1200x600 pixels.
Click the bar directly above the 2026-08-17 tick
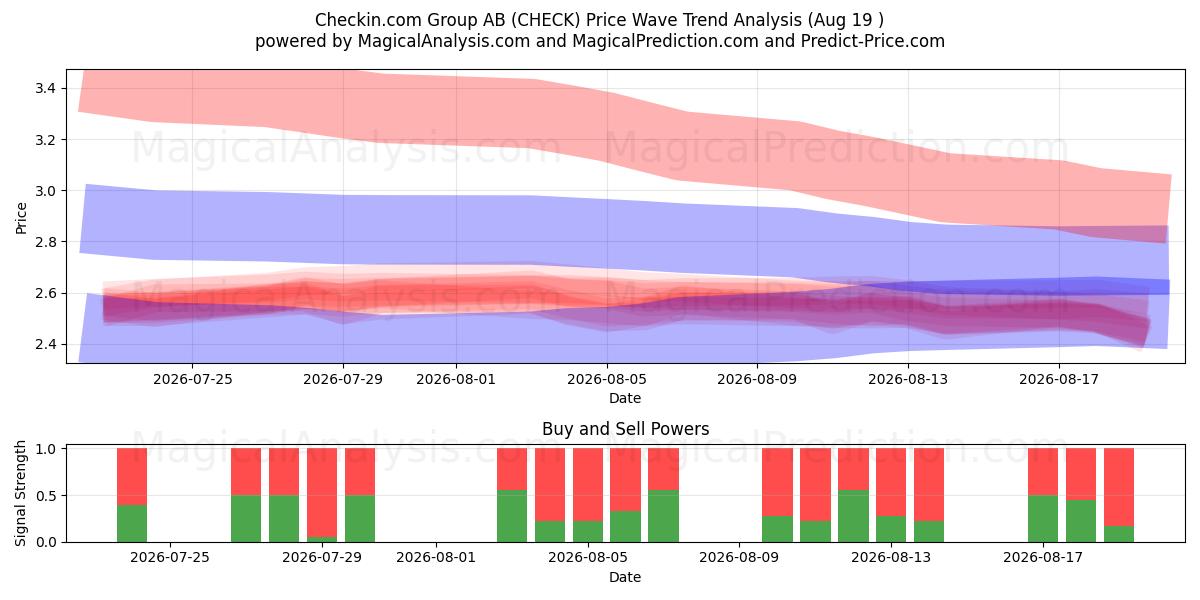(x=1043, y=495)
